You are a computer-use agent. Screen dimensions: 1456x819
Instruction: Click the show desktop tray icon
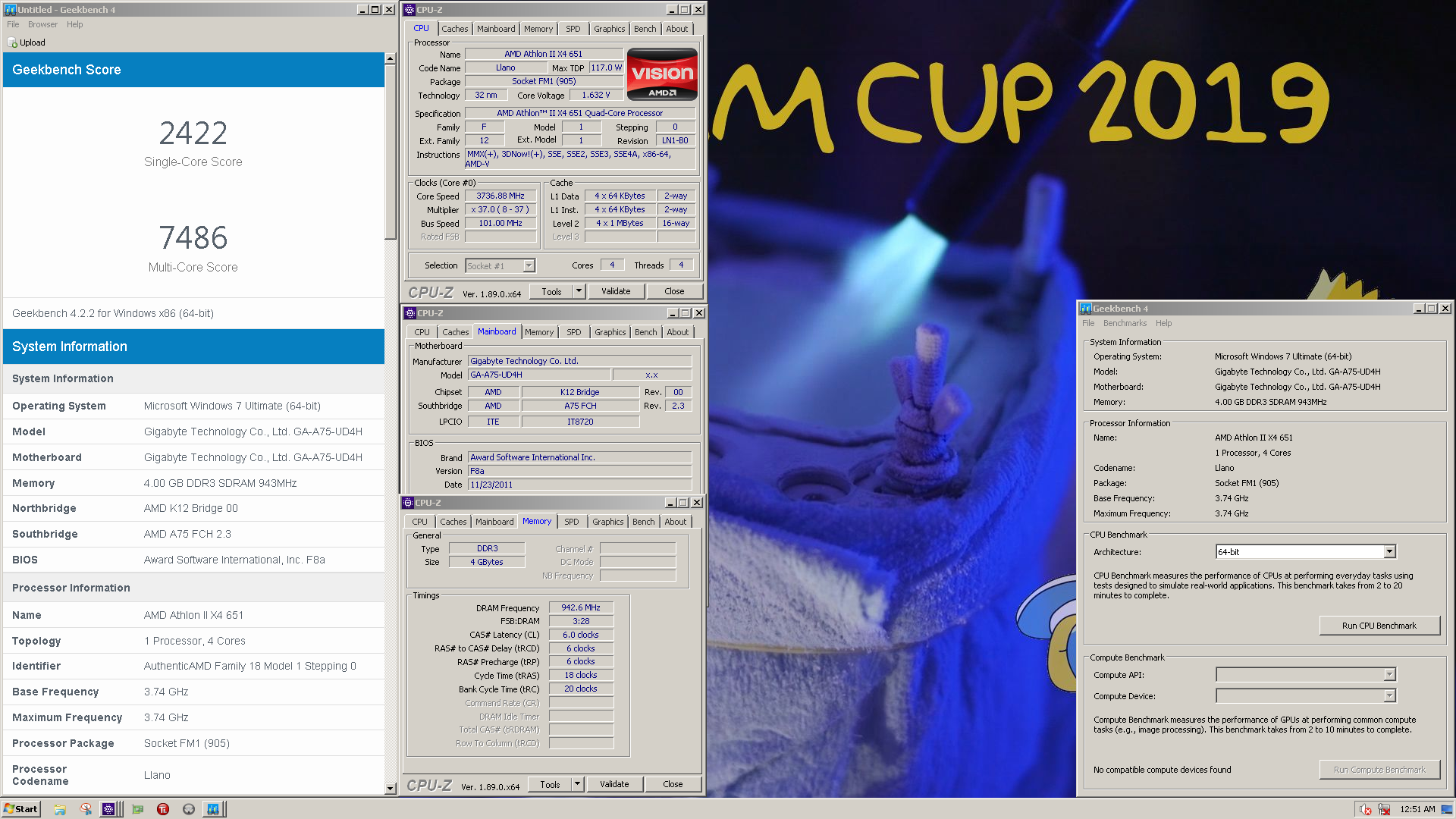coord(1447,809)
